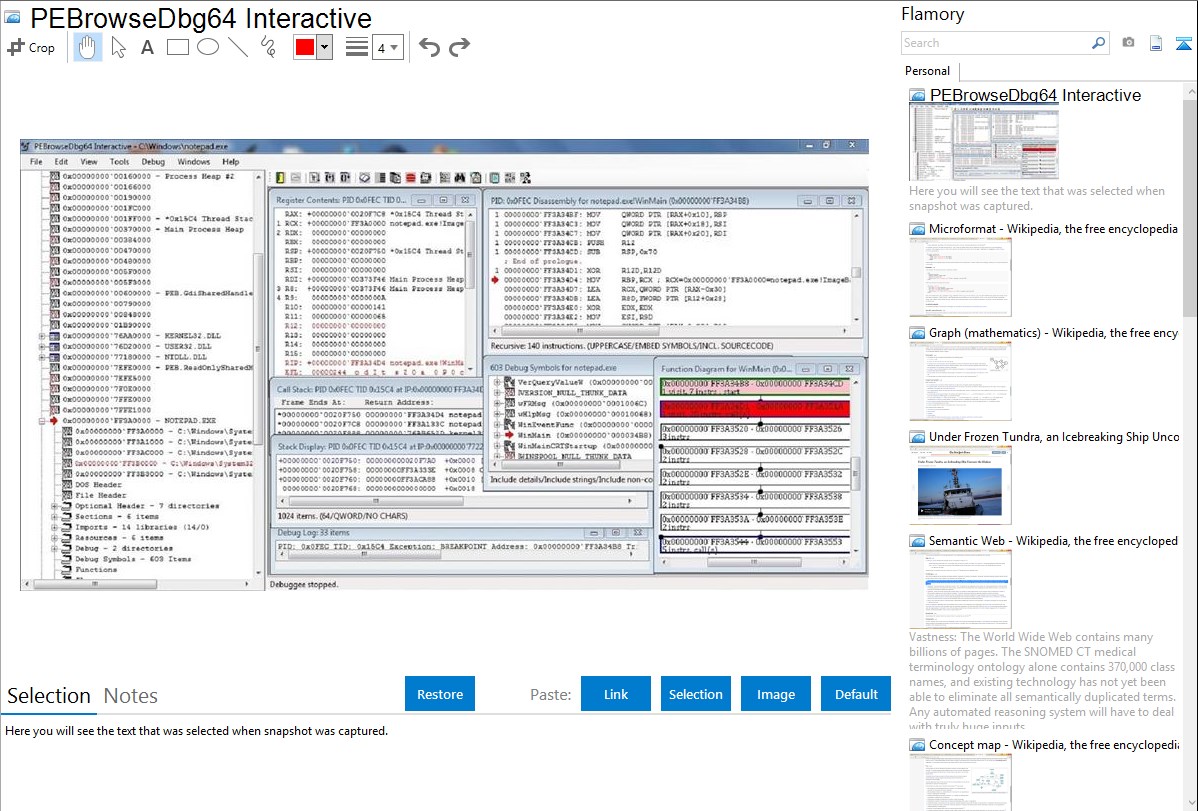The image size is (1198, 811).
Task: Select the straight line tool
Action: pos(238,47)
